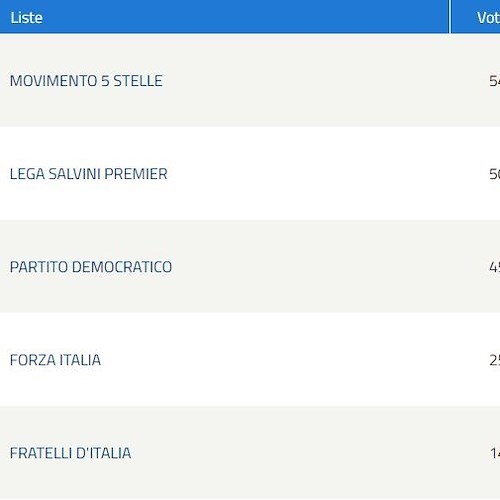Click the LEGA SALVINI PREMIER party name
This screenshot has width=500, height=500.
click(x=89, y=174)
